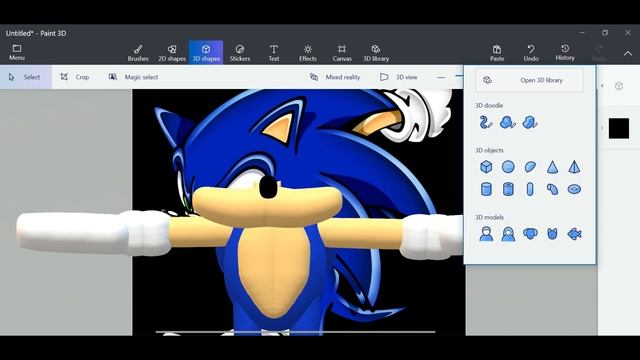
Task: Insert the fish 3D model
Action: 574,234
